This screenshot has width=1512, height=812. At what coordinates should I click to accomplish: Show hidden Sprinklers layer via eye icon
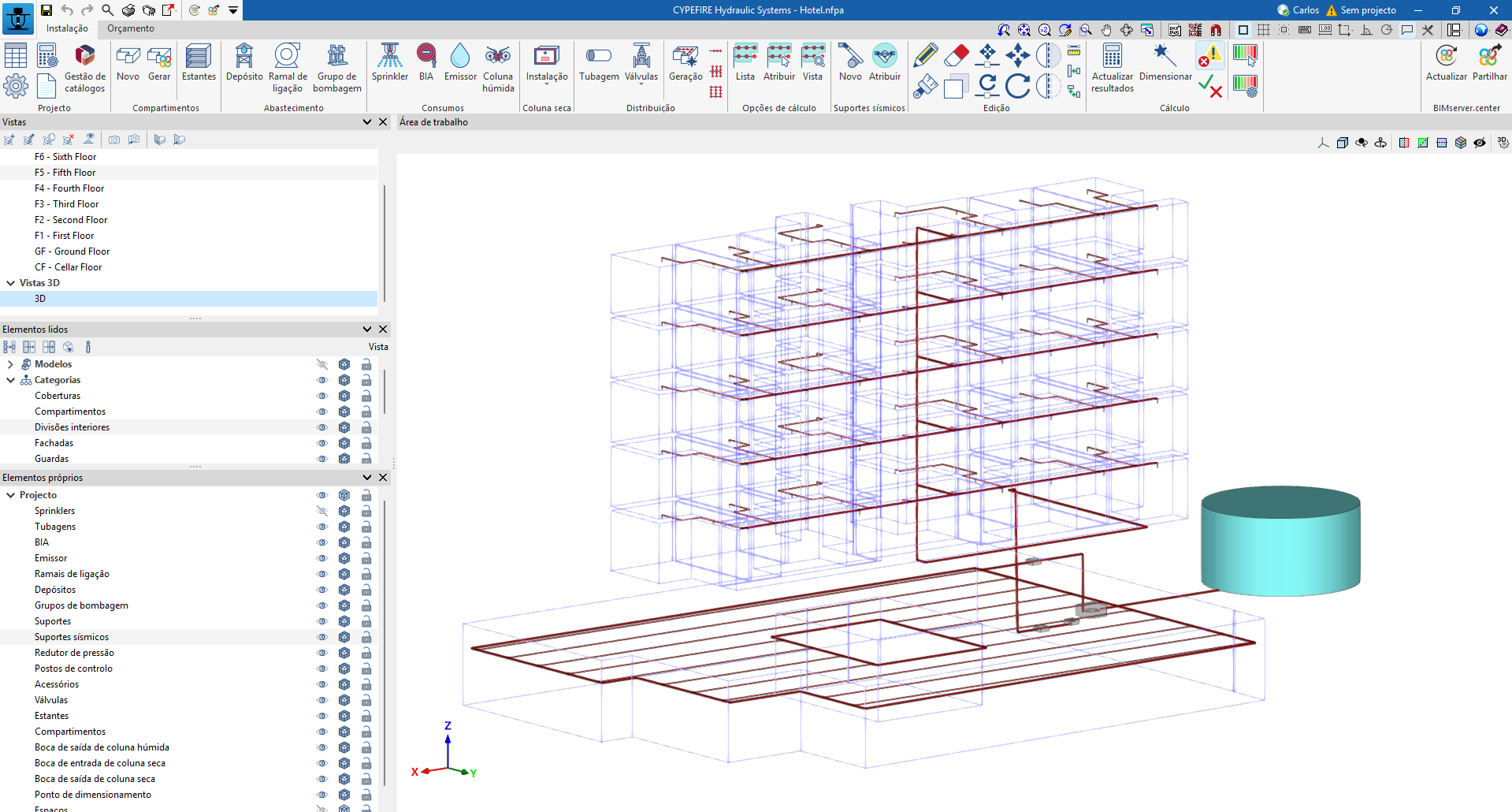coord(321,511)
